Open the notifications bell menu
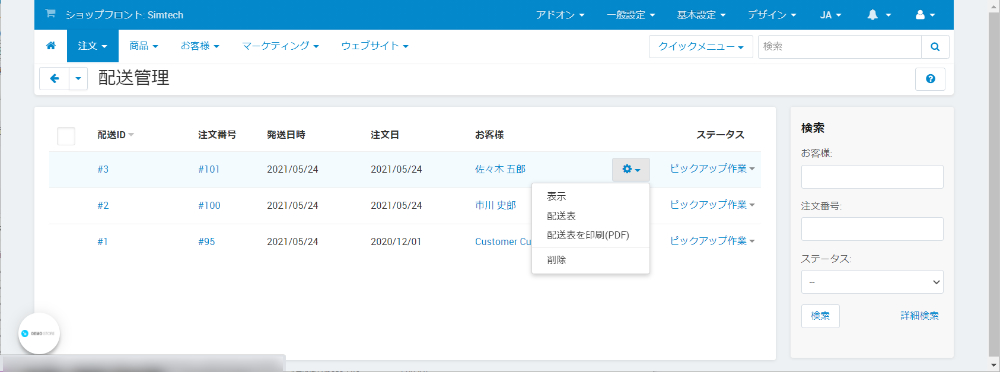 tap(878, 15)
